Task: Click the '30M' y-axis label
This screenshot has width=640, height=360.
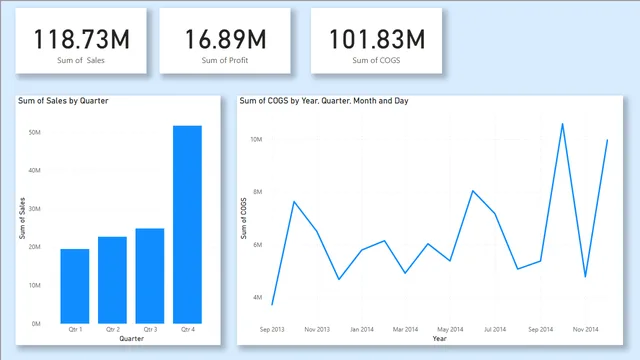Action: [35, 209]
